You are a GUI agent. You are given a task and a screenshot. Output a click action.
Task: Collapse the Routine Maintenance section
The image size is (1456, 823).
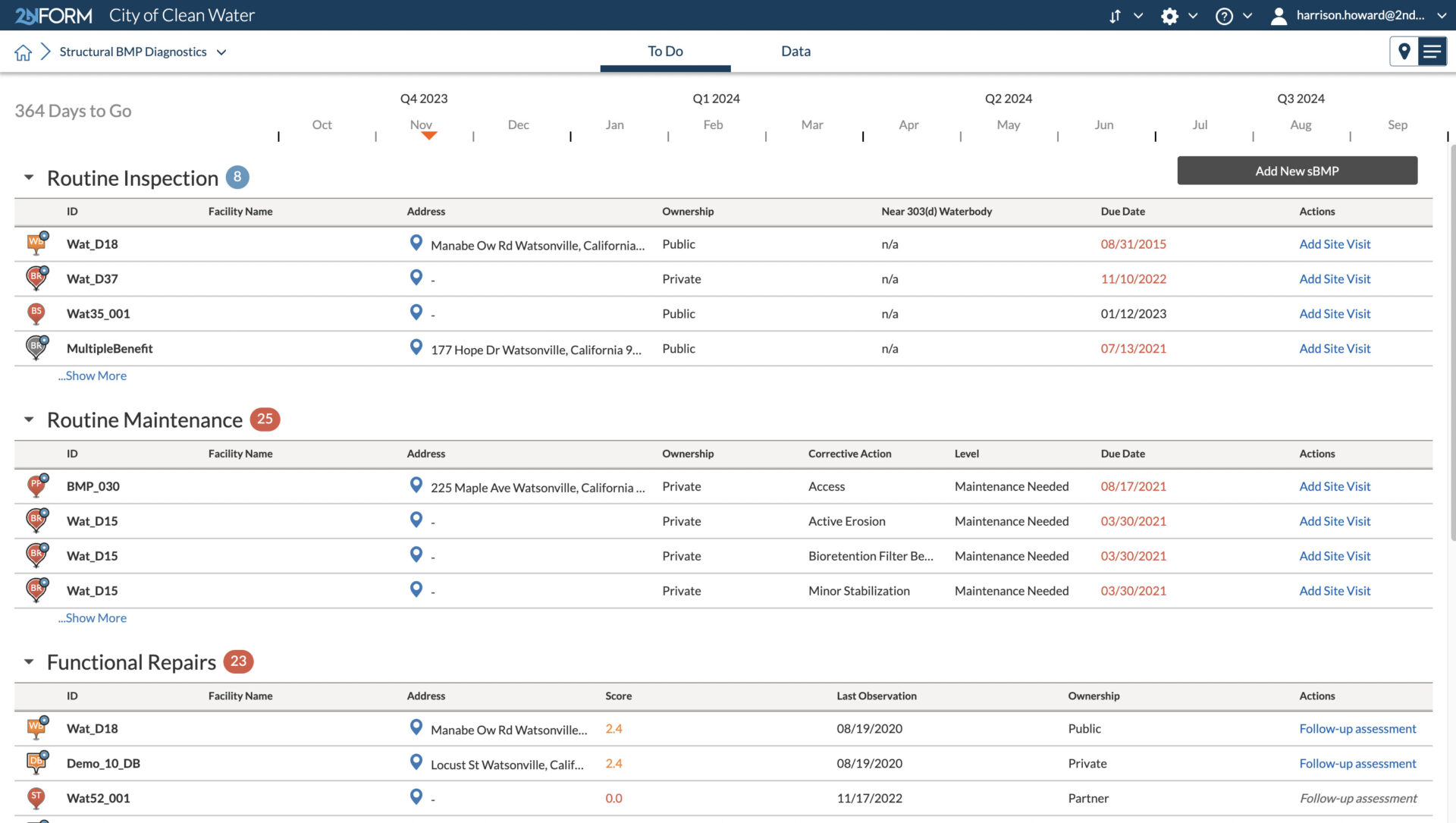(x=27, y=419)
